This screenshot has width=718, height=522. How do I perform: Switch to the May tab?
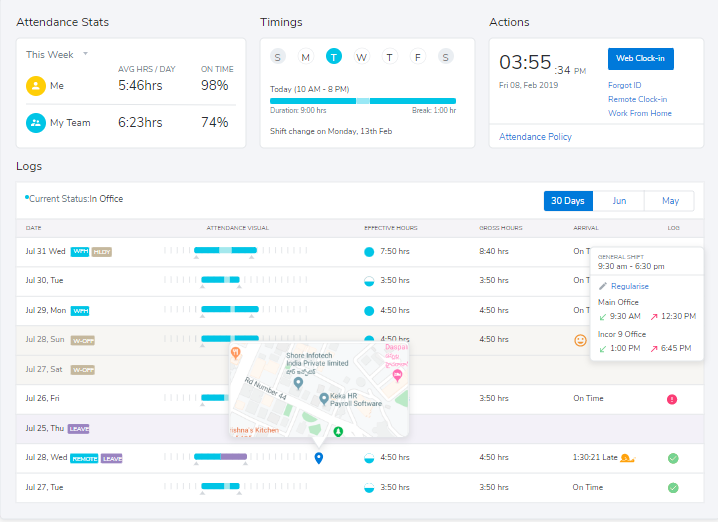coord(670,201)
